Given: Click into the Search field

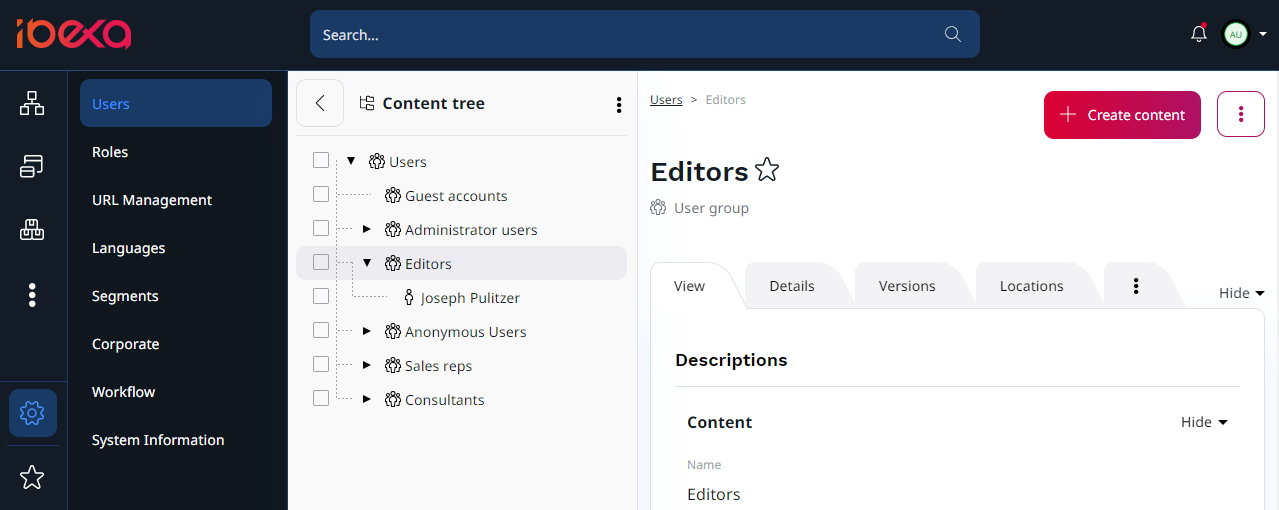Looking at the screenshot, I should 620,34.
